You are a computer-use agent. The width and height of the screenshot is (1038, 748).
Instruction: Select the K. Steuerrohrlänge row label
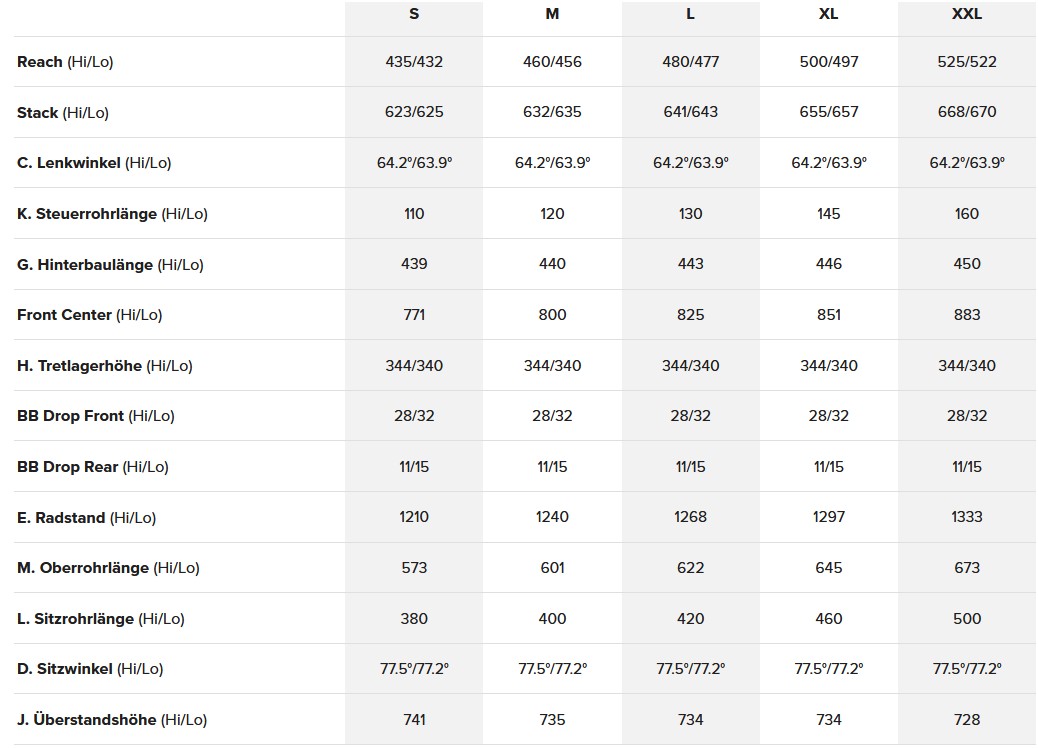pyautogui.click(x=112, y=214)
